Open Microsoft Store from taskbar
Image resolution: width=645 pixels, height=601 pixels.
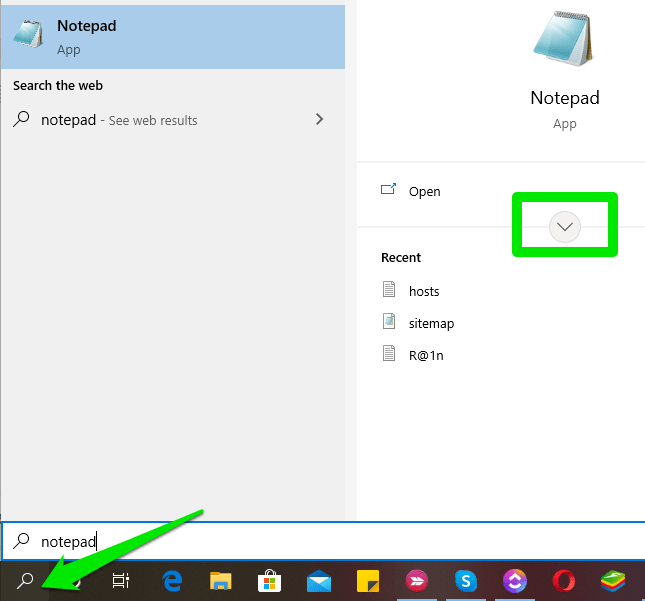pyautogui.click(x=269, y=581)
